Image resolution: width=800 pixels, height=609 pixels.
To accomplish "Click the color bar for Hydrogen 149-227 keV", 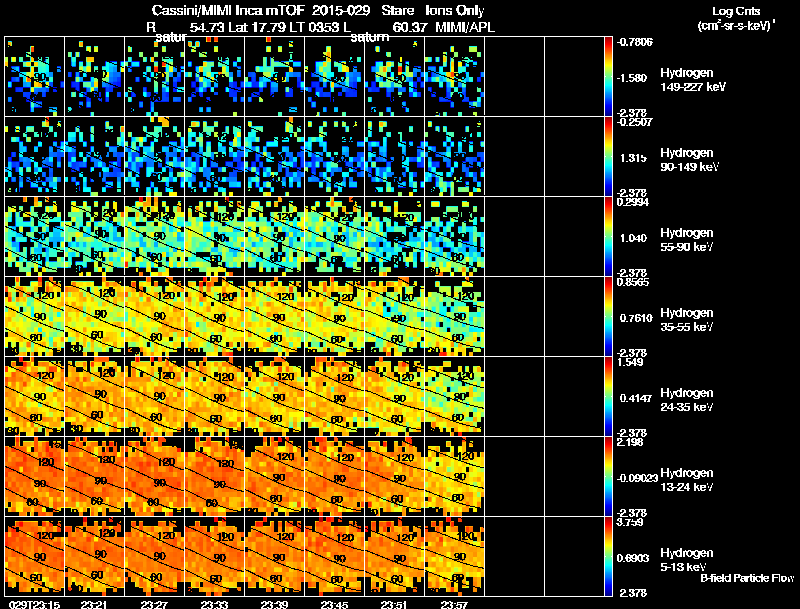I will (x=609, y=76).
